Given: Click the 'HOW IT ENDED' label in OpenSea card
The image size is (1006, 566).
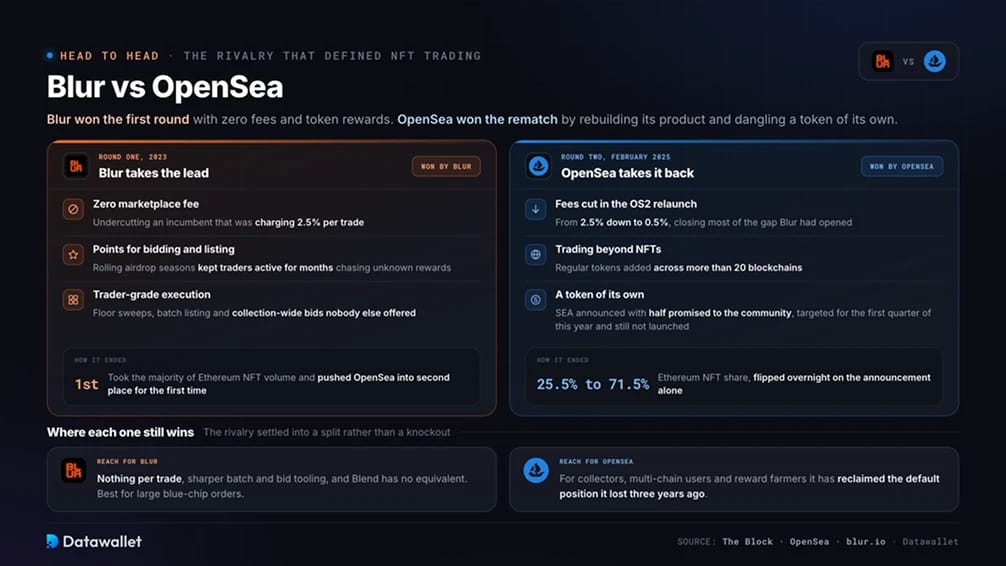Looking at the screenshot, I should coord(562,360).
